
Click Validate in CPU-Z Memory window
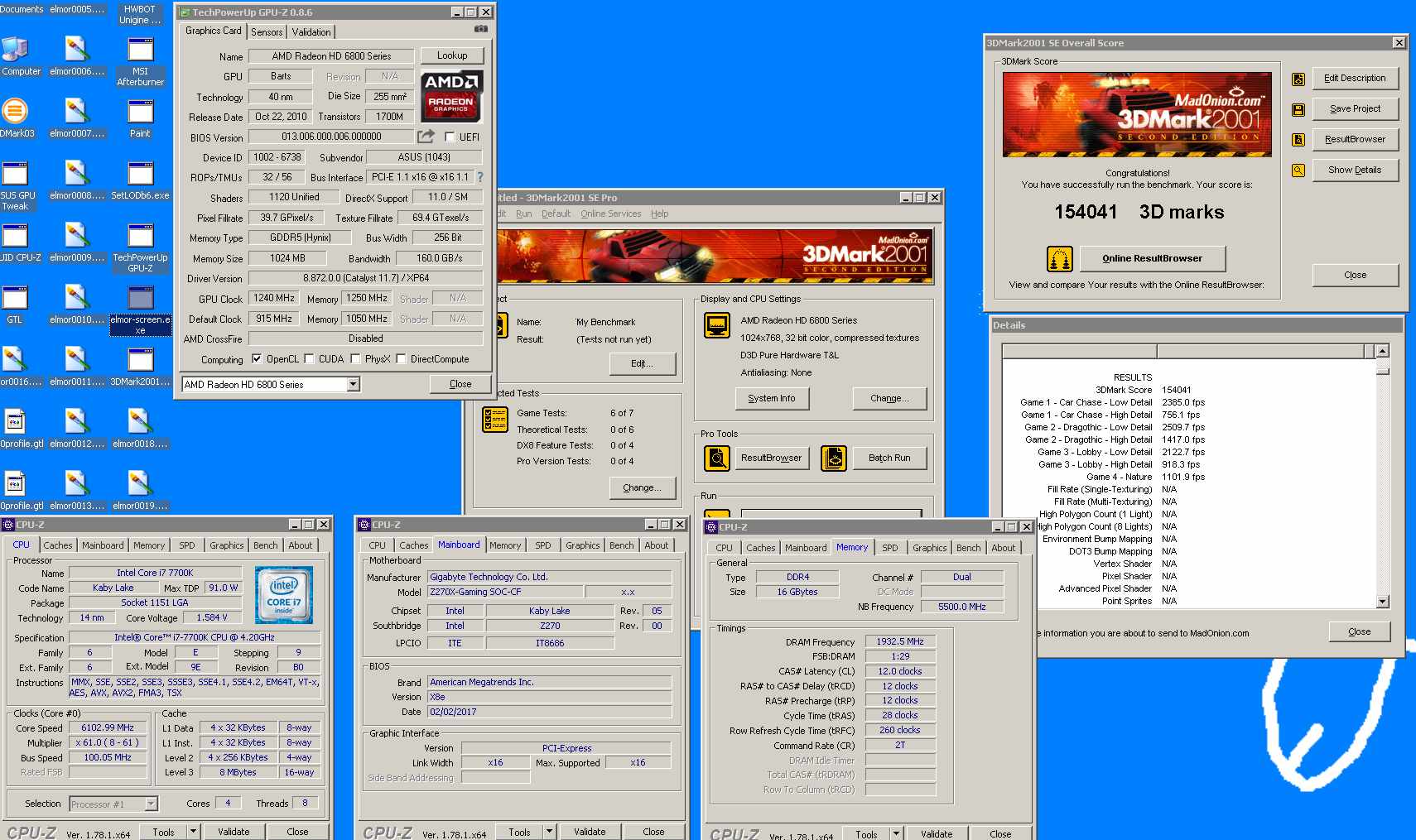[937, 833]
